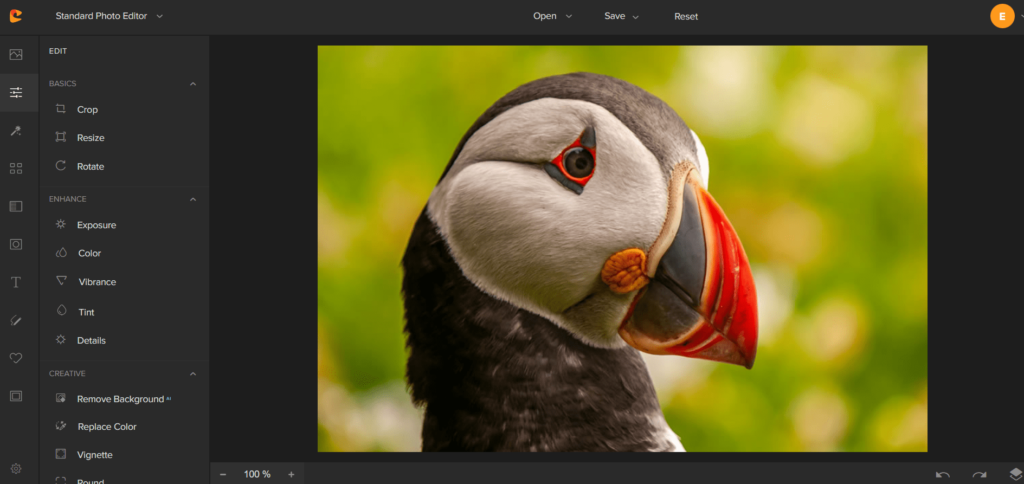Image resolution: width=1024 pixels, height=484 pixels.
Task: Click the Exposure sun icon
Action: (x=61, y=224)
